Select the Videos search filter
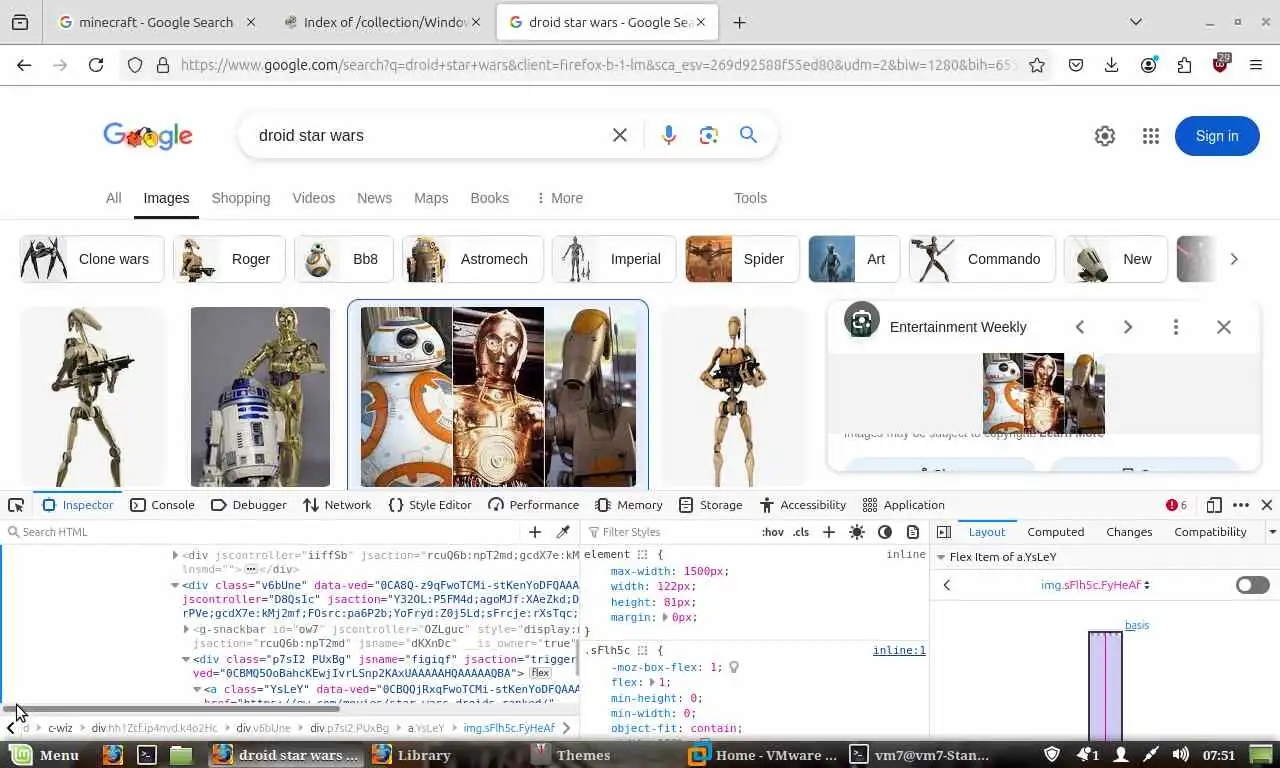Screen dimensions: 1280x768 [314, 198]
